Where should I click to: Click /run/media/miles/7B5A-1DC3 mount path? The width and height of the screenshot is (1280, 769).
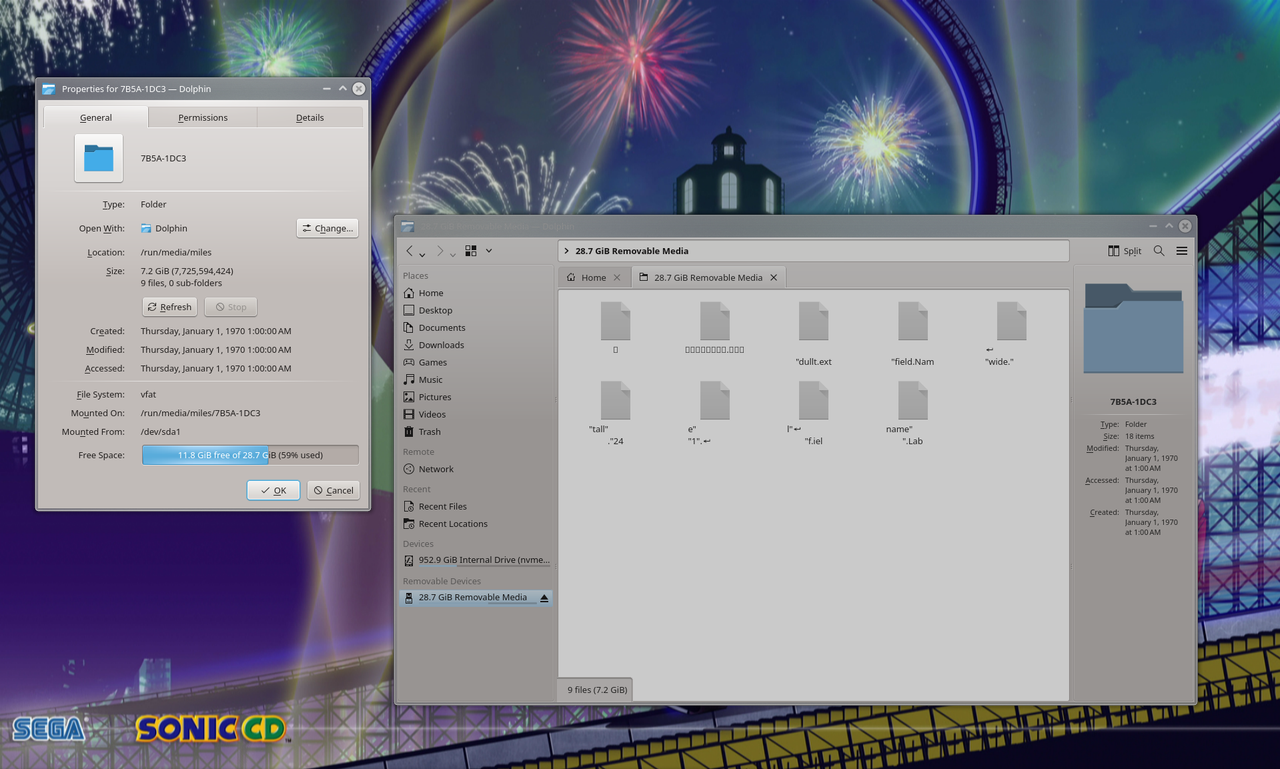click(200, 413)
